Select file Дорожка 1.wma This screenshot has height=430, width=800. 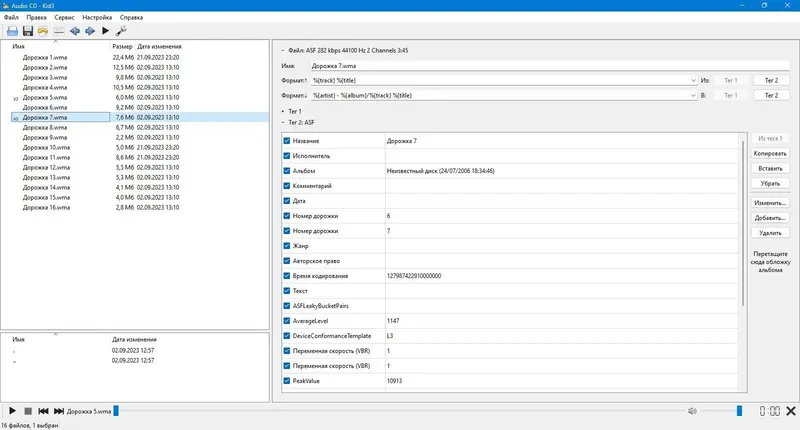45,58
